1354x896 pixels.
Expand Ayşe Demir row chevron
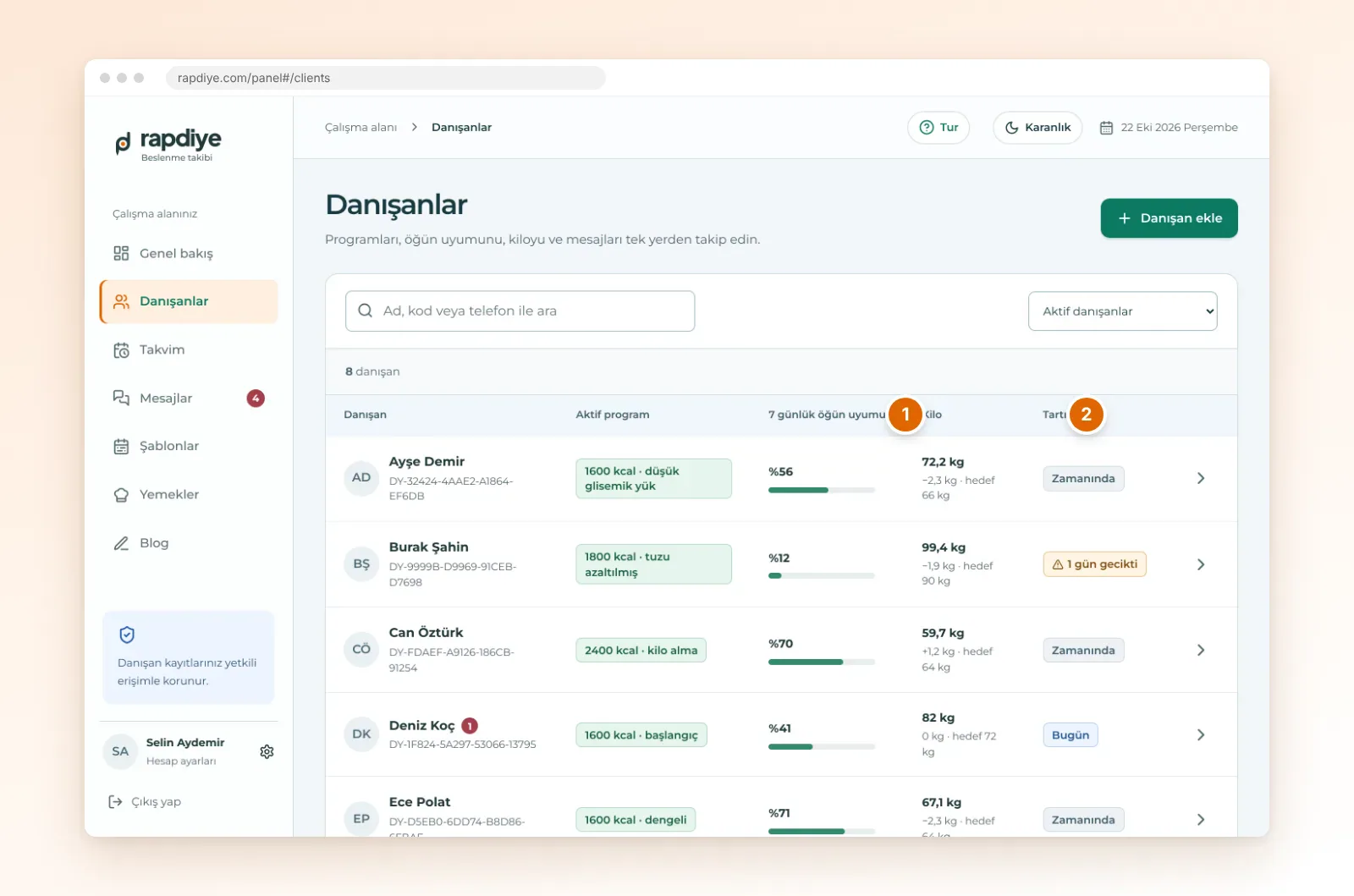(1201, 479)
